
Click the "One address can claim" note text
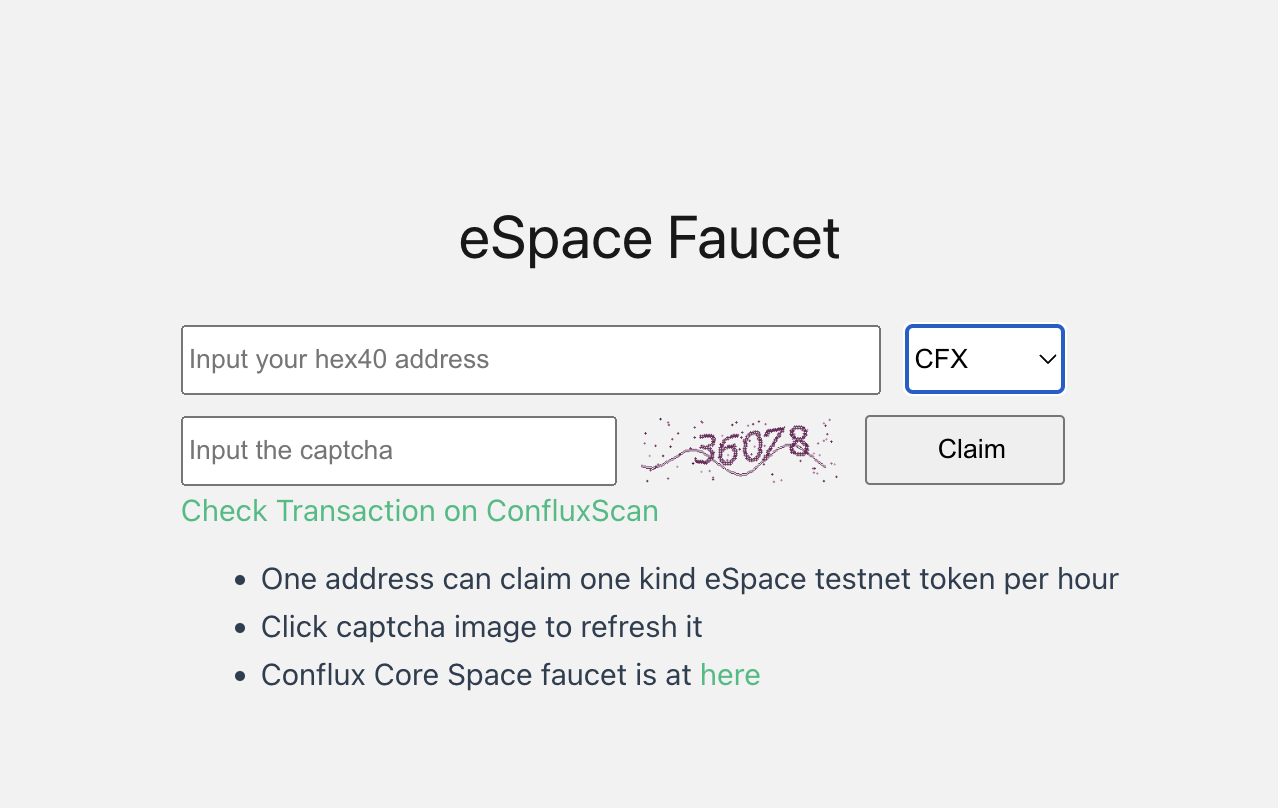(x=689, y=579)
